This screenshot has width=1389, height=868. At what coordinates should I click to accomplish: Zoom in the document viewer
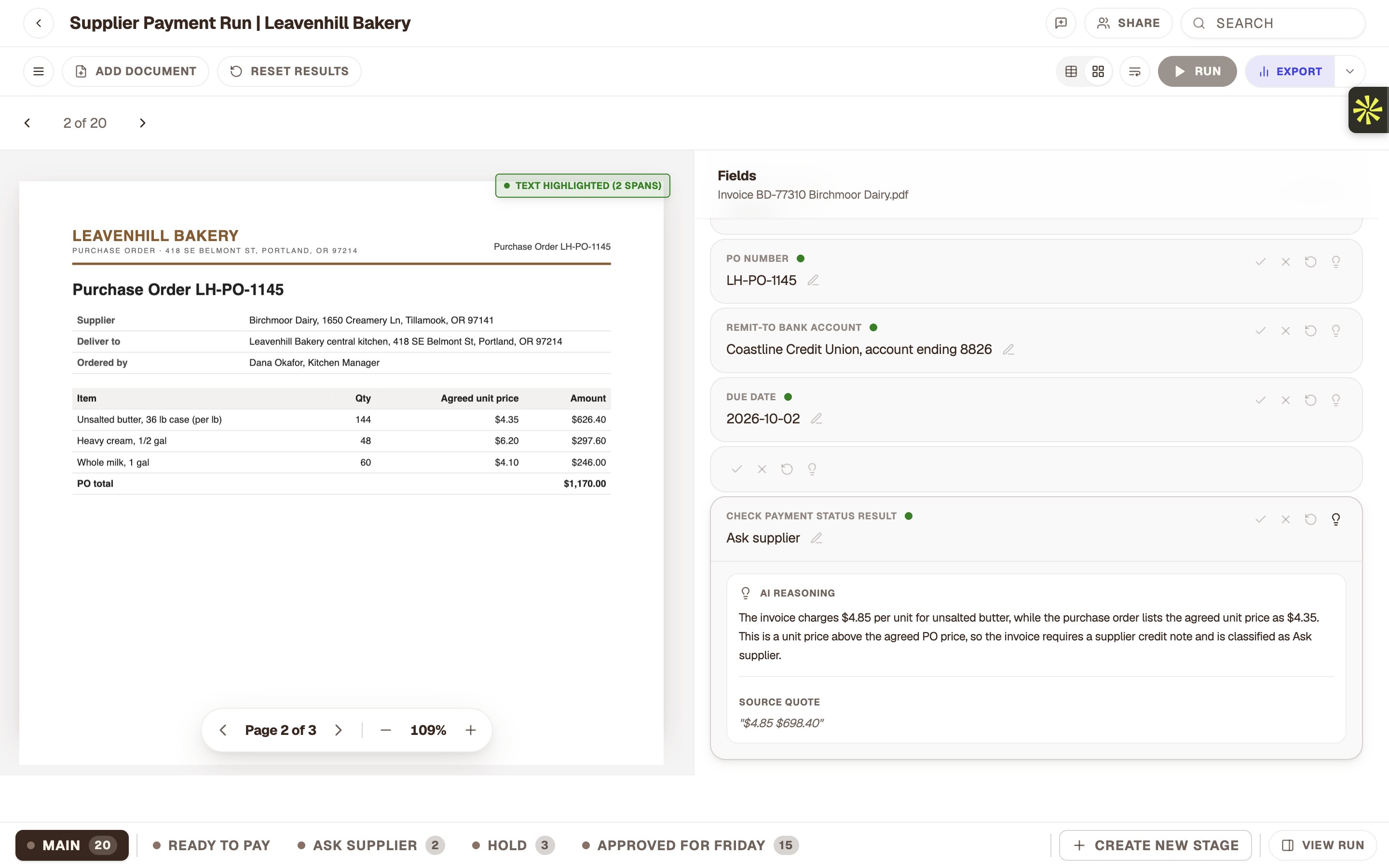(x=471, y=730)
